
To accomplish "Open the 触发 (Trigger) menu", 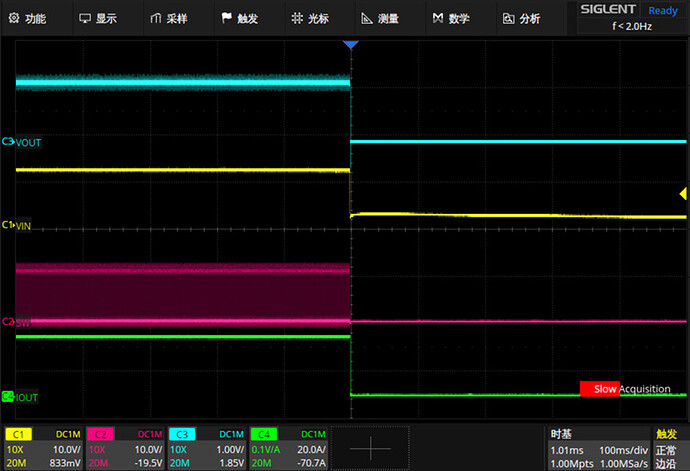I will point(250,18).
